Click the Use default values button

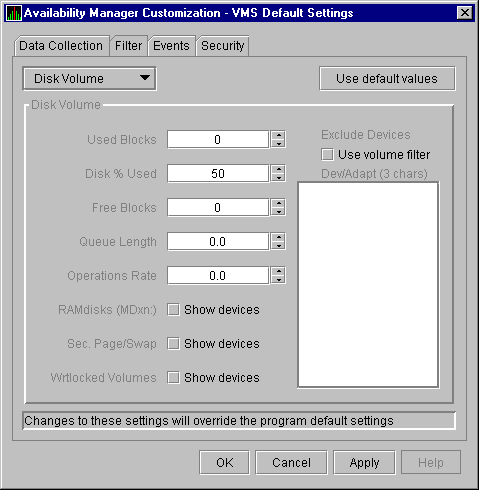(x=387, y=79)
